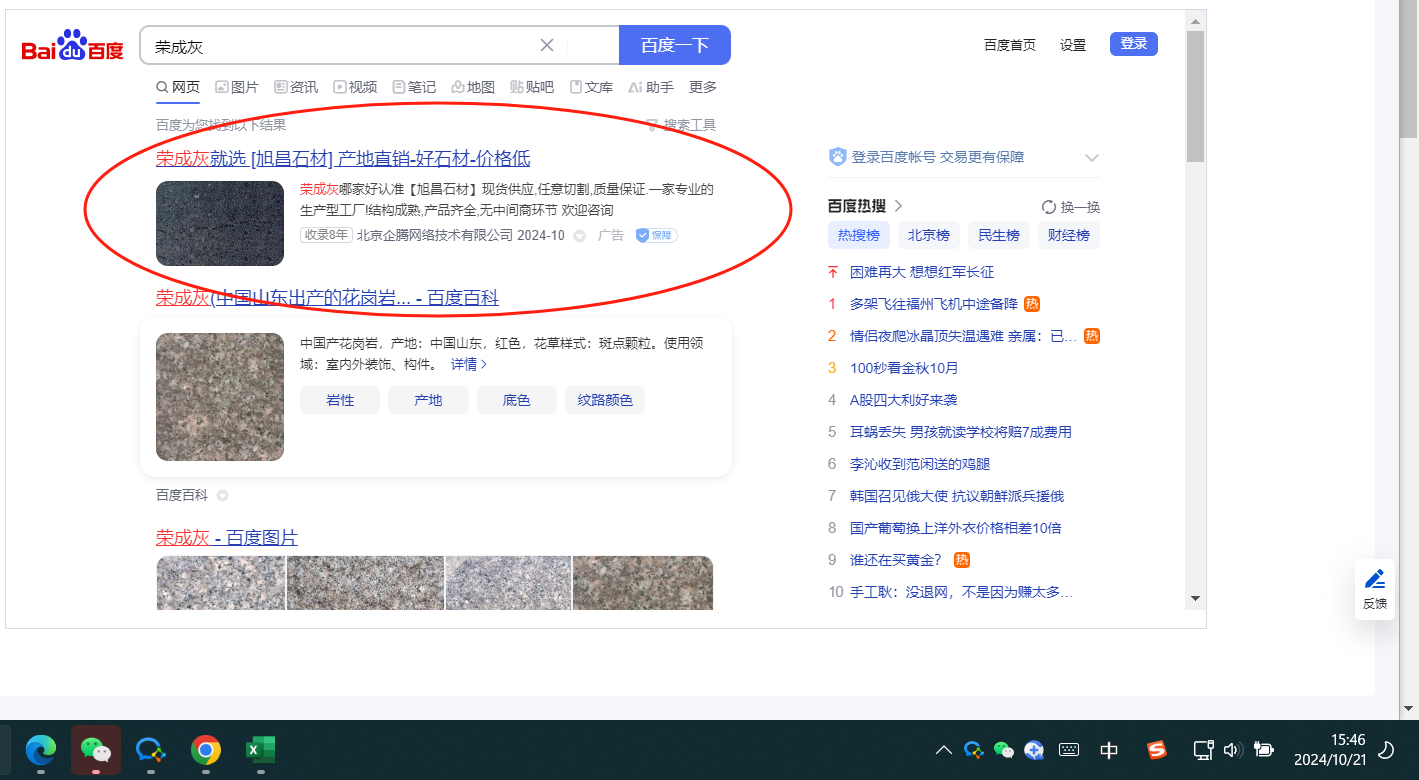Click the page vertical scrollbar thumb
The width and height of the screenshot is (1419, 780).
click(1195, 95)
